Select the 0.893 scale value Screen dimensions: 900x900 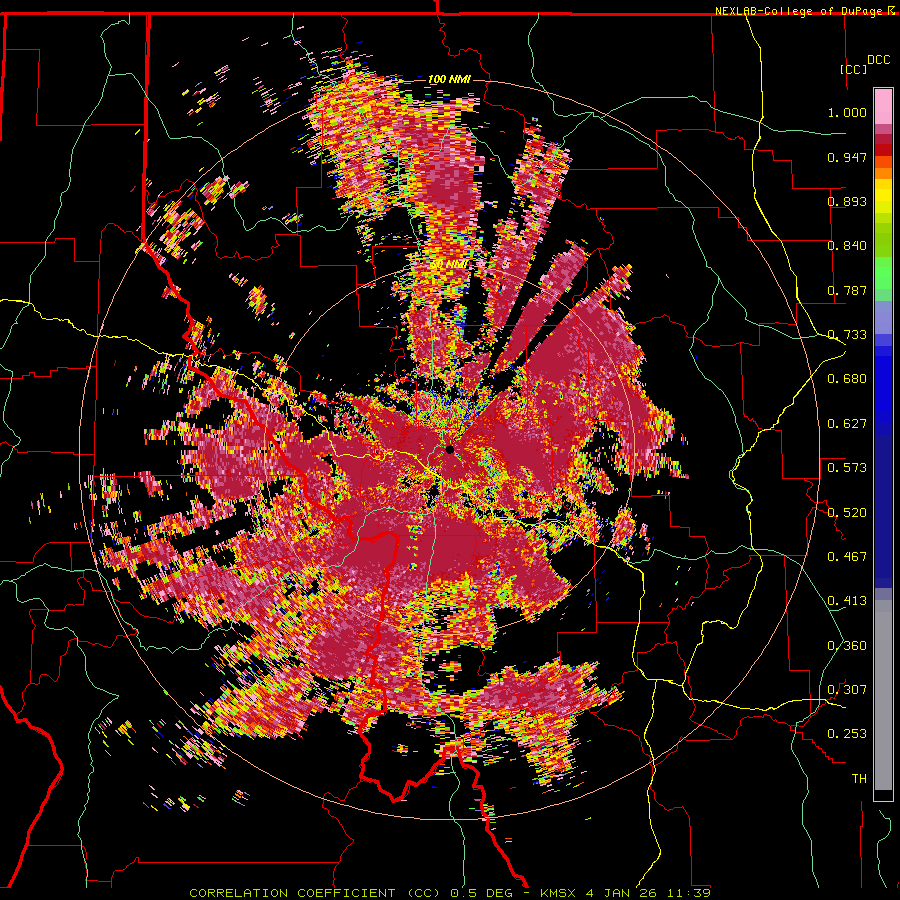click(847, 201)
